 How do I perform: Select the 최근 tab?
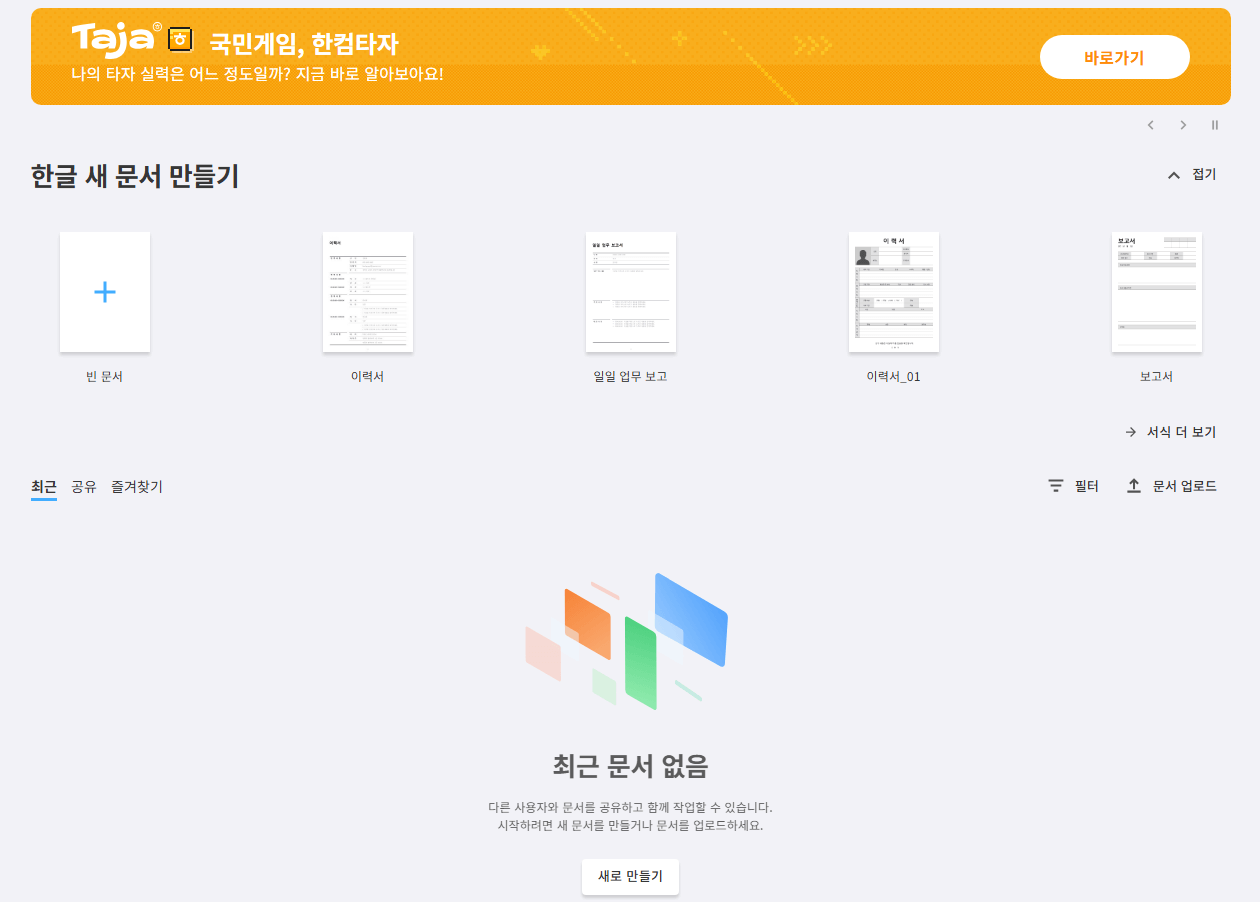pyautogui.click(x=44, y=485)
